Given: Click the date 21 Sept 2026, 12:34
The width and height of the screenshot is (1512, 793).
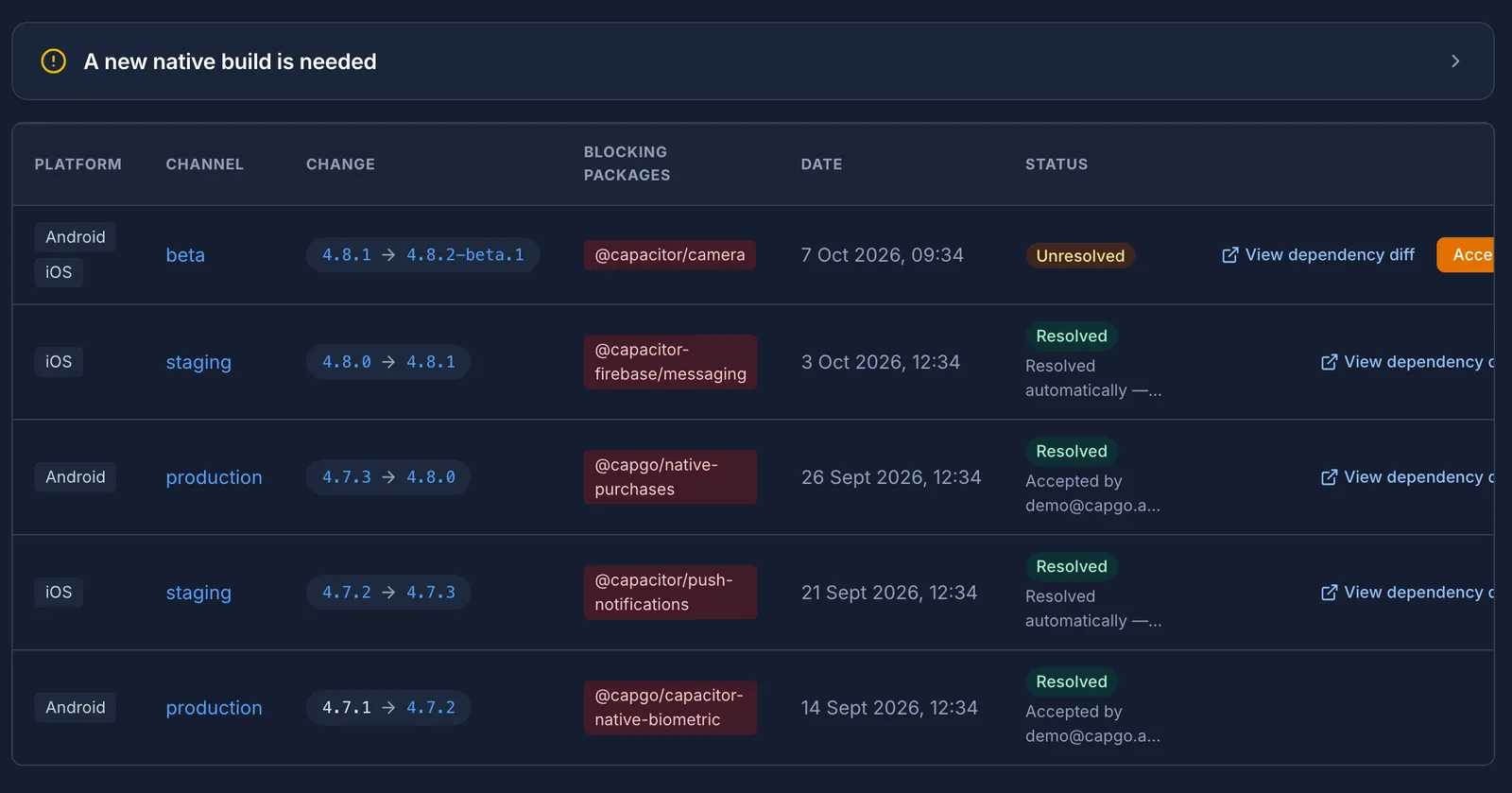Looking at the screenshot, I should point(889,593).
